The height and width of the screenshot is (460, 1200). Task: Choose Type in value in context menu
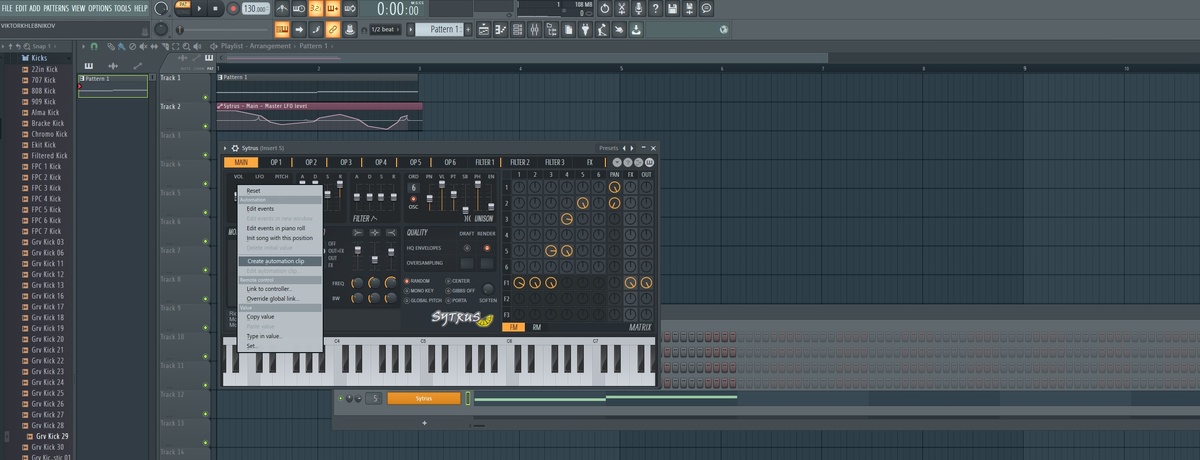pyautogui.click(x=279, y=336)
